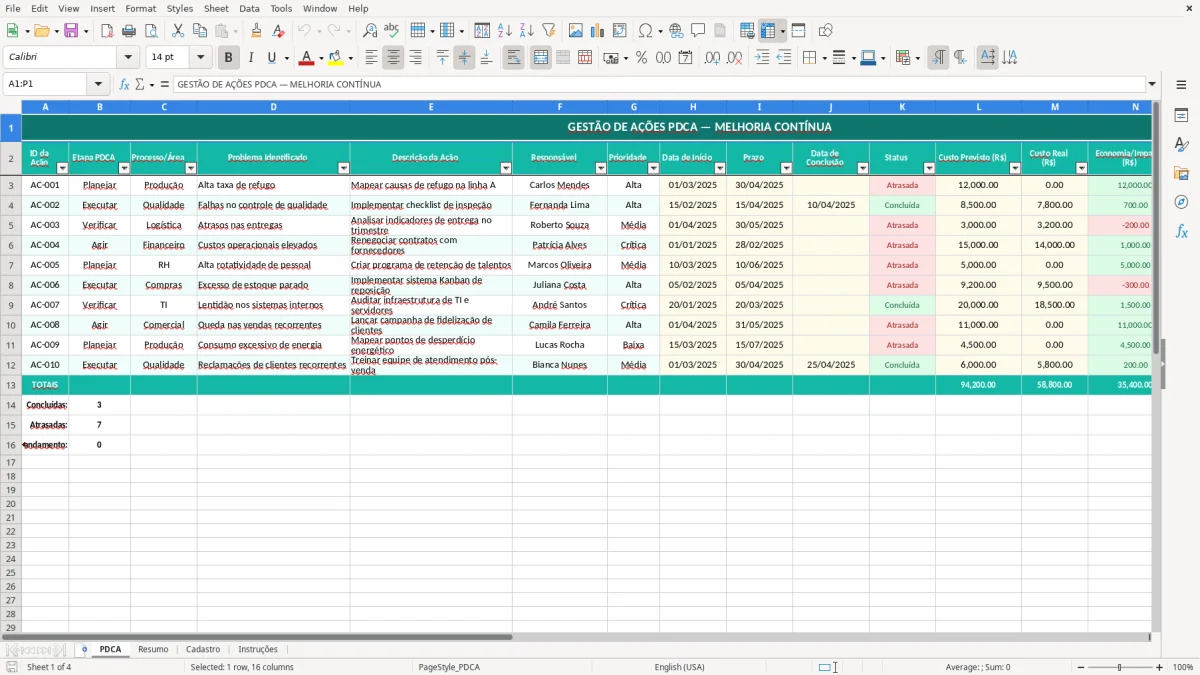Click the Copy icon
This screenshot has width=1200, height=675.
click(x=200, y=31)
